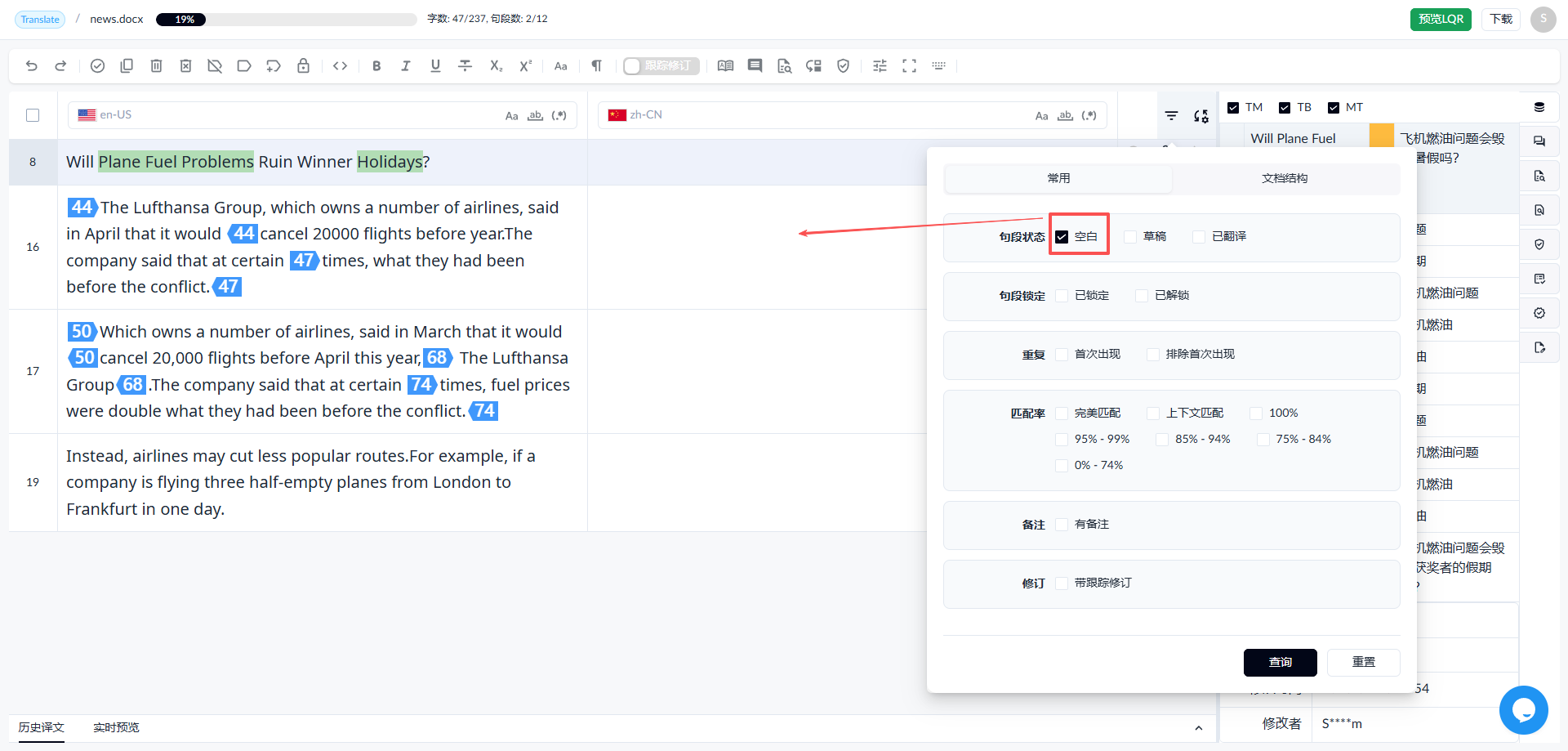Viewport: 1568px width, 751px height.
Task: Expand the bottom panel chevron
Action: pos(1198,728)
